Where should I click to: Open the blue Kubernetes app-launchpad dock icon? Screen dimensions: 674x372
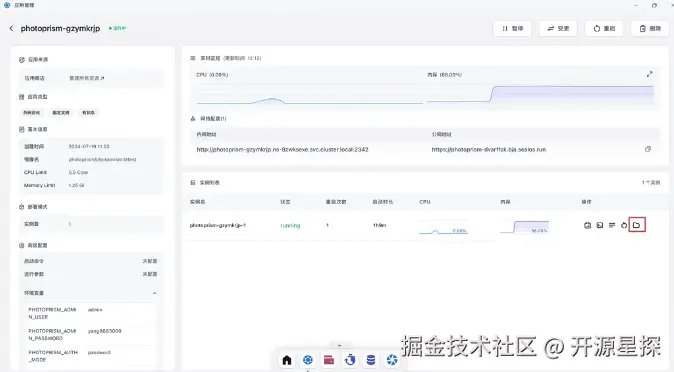tap(308, 360)
